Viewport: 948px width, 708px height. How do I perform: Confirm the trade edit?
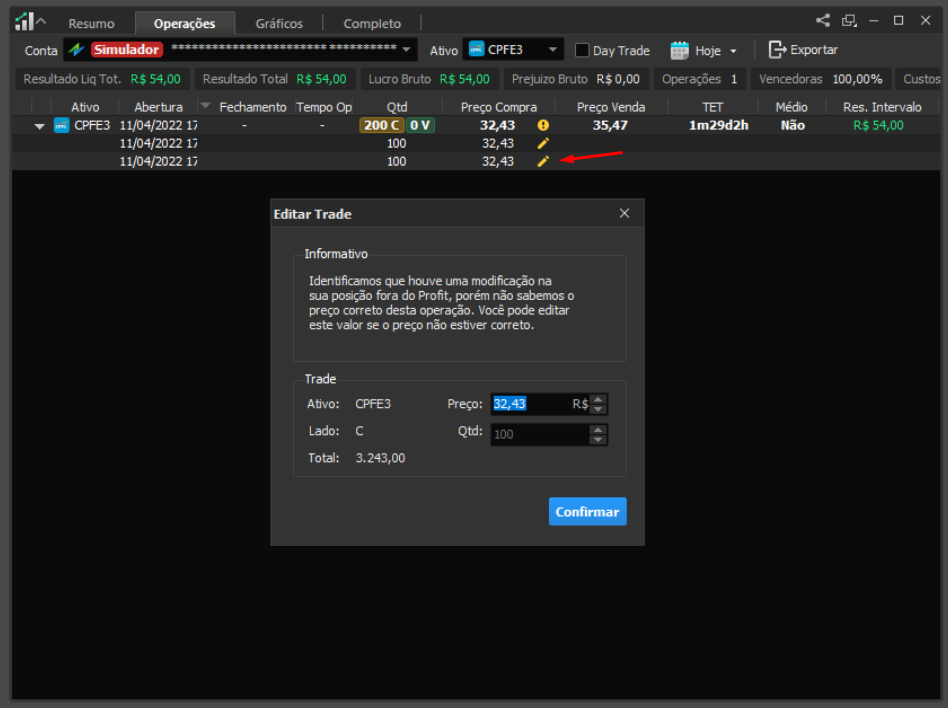(x=587, y=512)
